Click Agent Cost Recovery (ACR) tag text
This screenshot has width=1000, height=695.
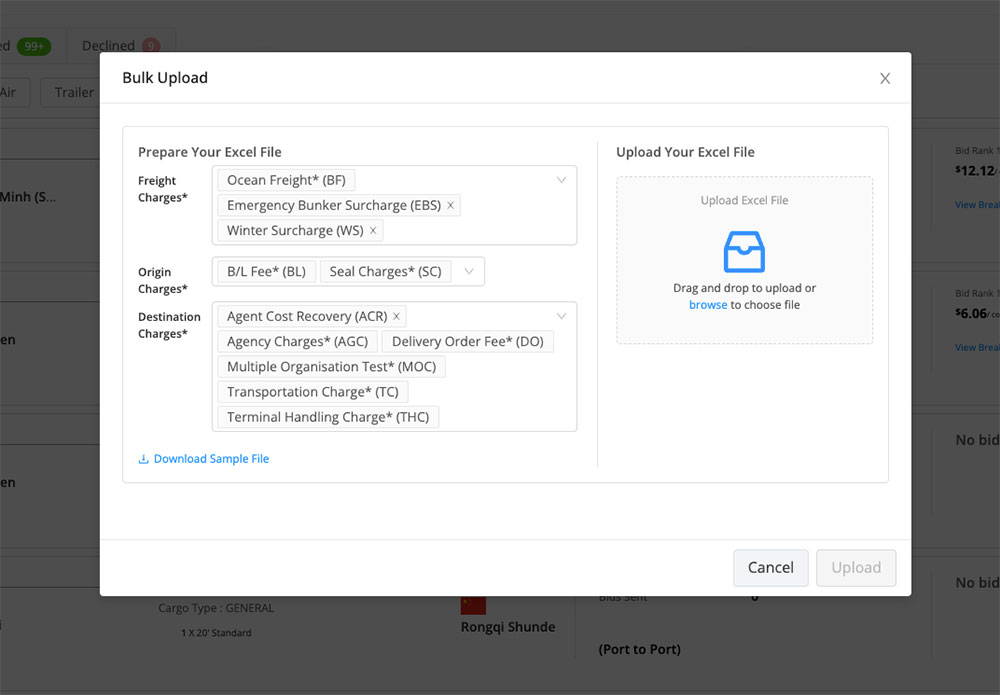[307, 316]
